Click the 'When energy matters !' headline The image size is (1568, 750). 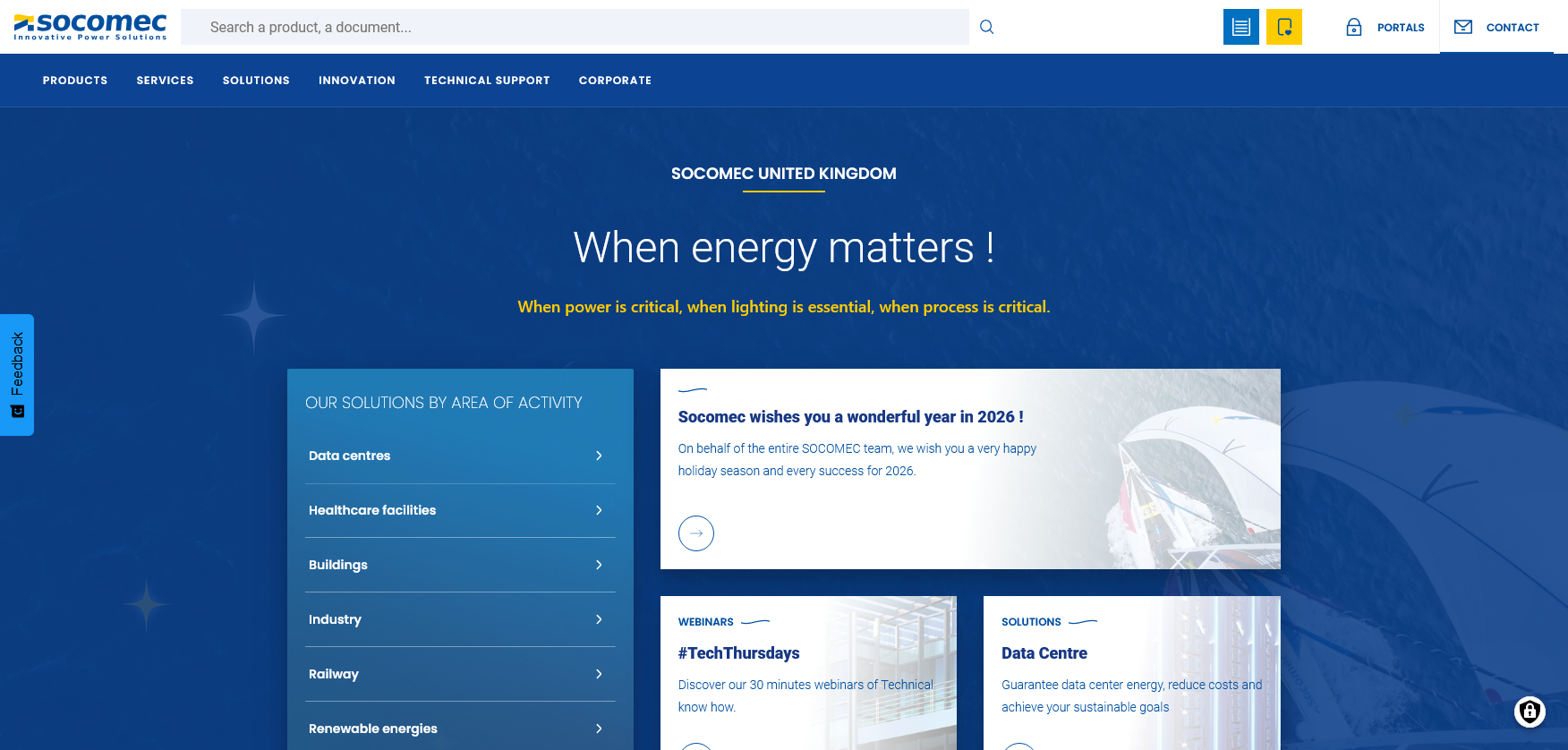[784, 248]
